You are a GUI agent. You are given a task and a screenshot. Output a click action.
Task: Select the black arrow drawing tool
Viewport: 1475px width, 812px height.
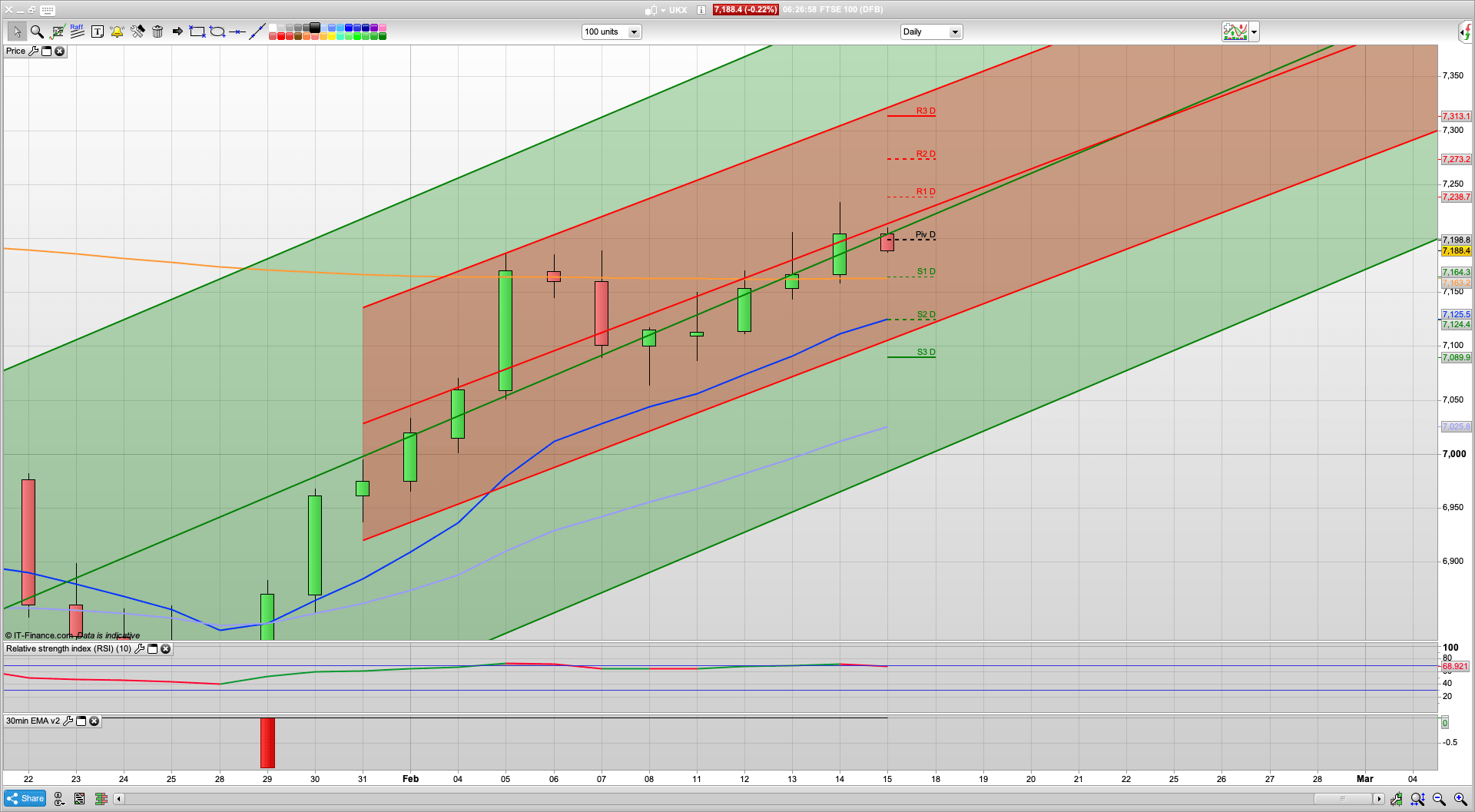177,31
